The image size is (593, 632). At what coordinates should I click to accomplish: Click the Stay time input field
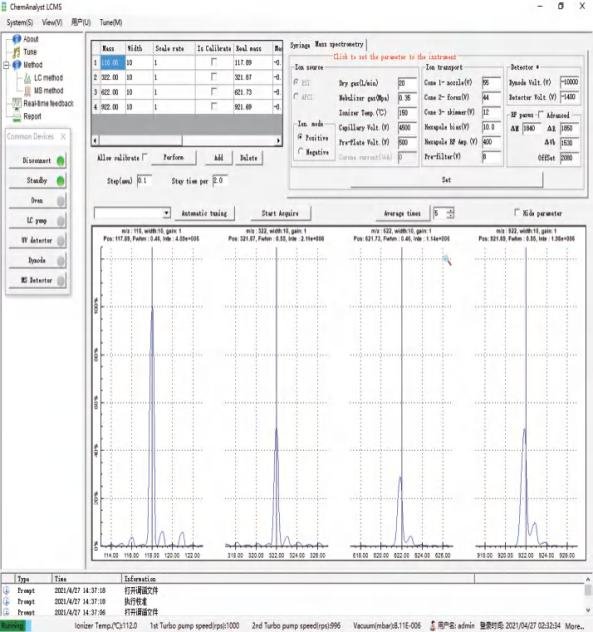(220, 180)
